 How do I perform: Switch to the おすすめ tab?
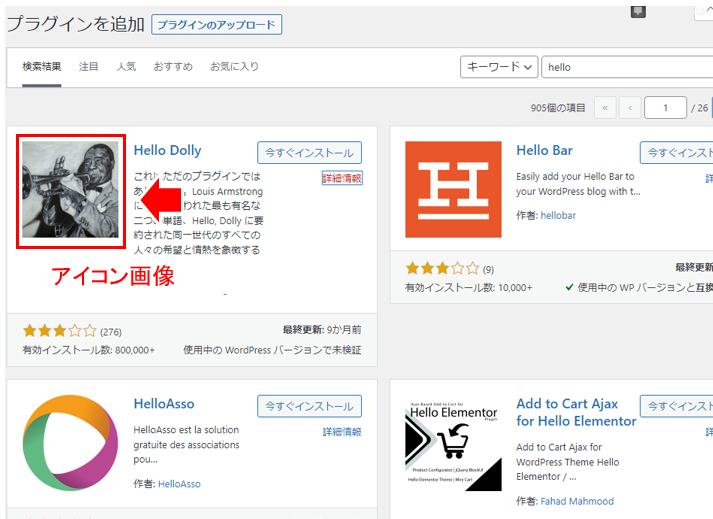[173, 67]
